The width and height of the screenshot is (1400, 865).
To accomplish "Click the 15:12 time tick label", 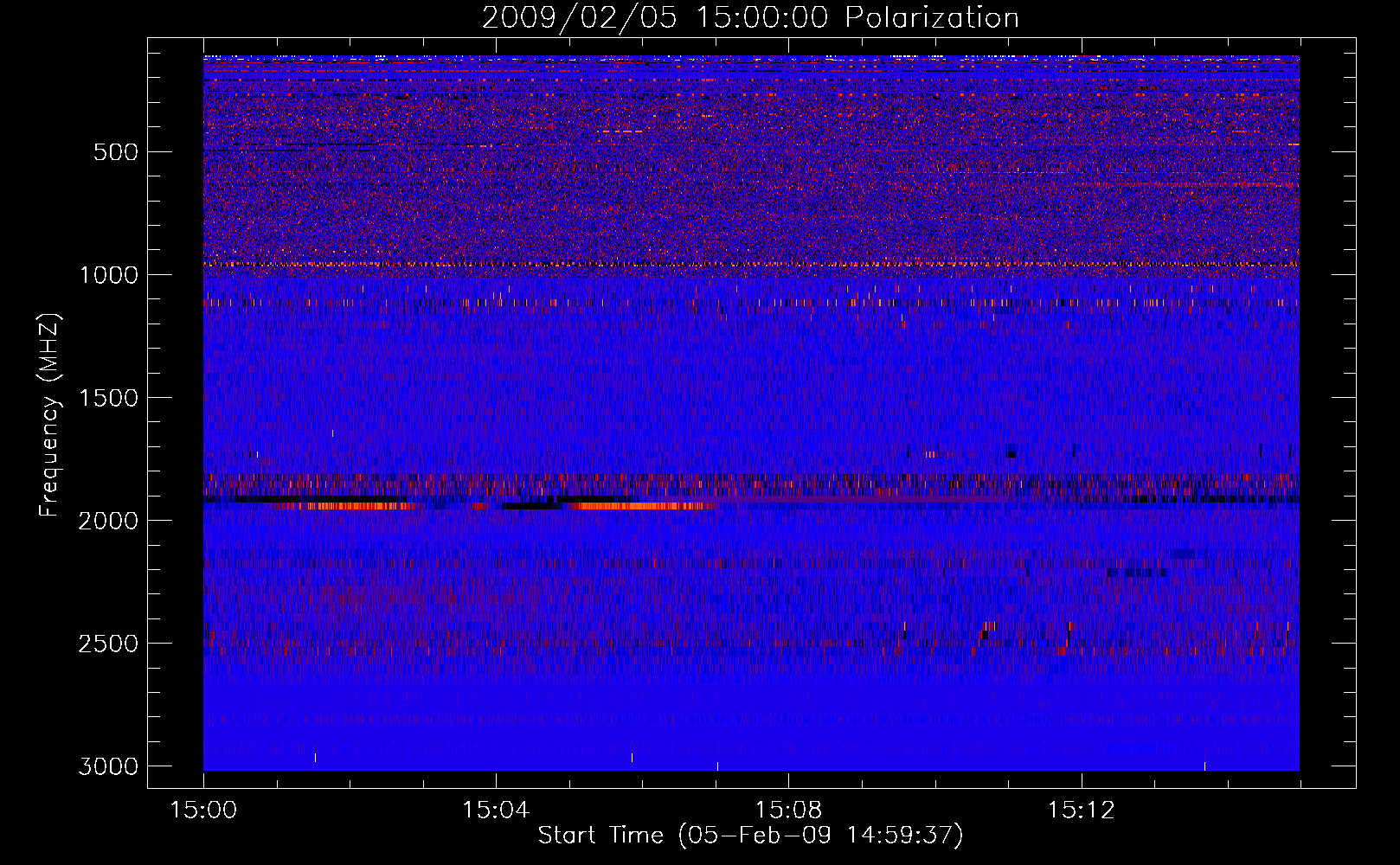I will [x=1081, y=811].
